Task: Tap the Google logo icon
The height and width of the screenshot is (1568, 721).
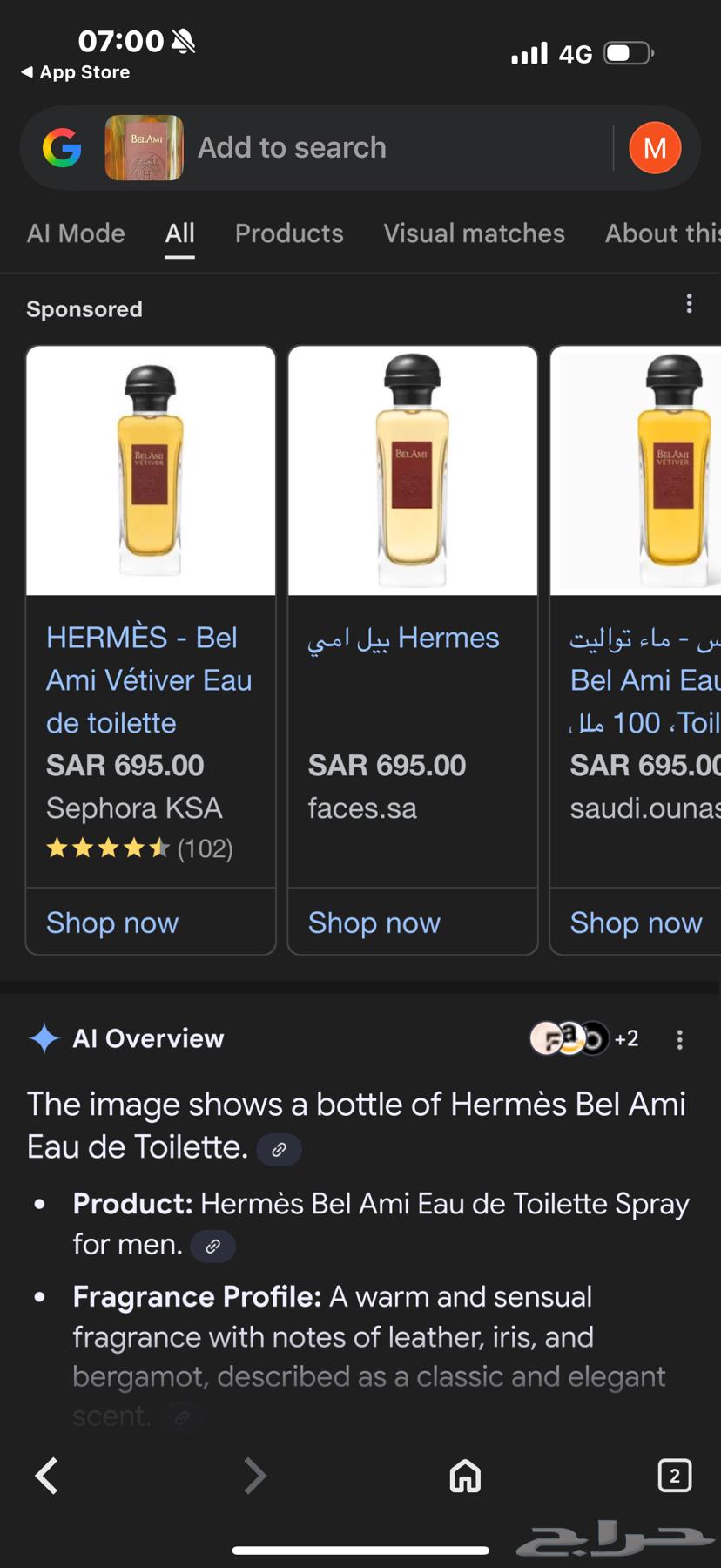Action: point(62,148)
